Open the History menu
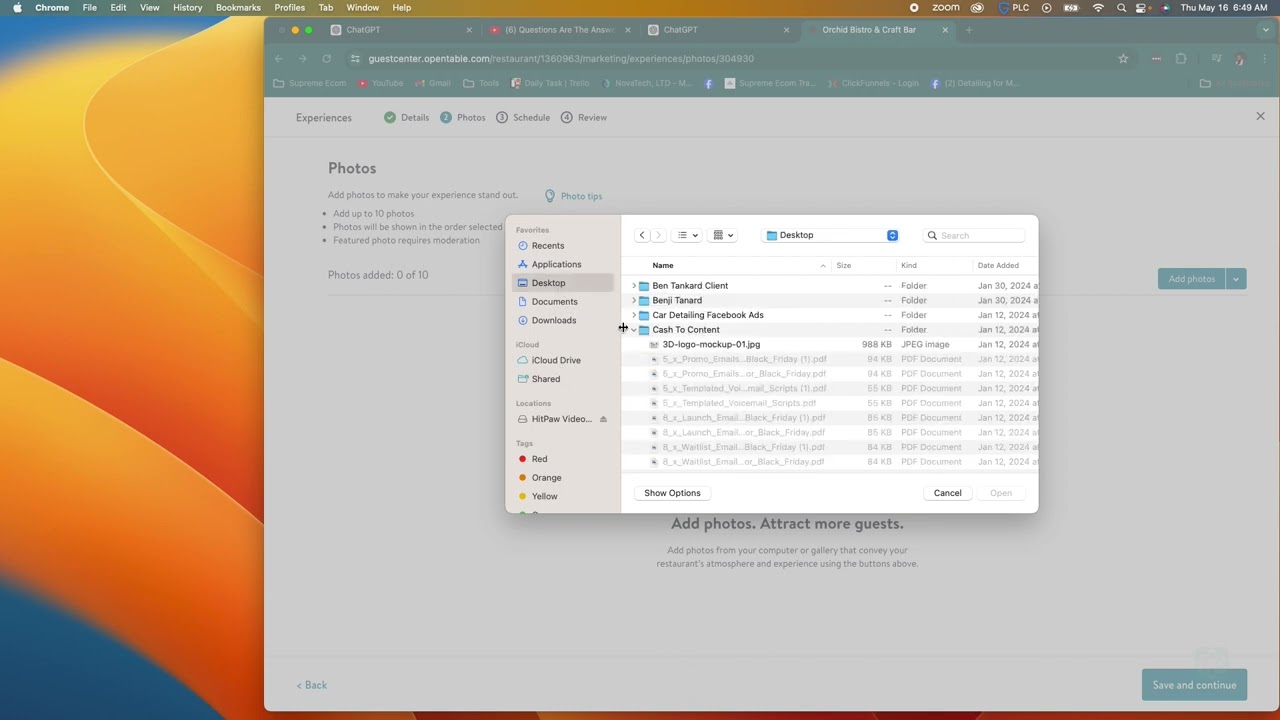 pos(187,7)
